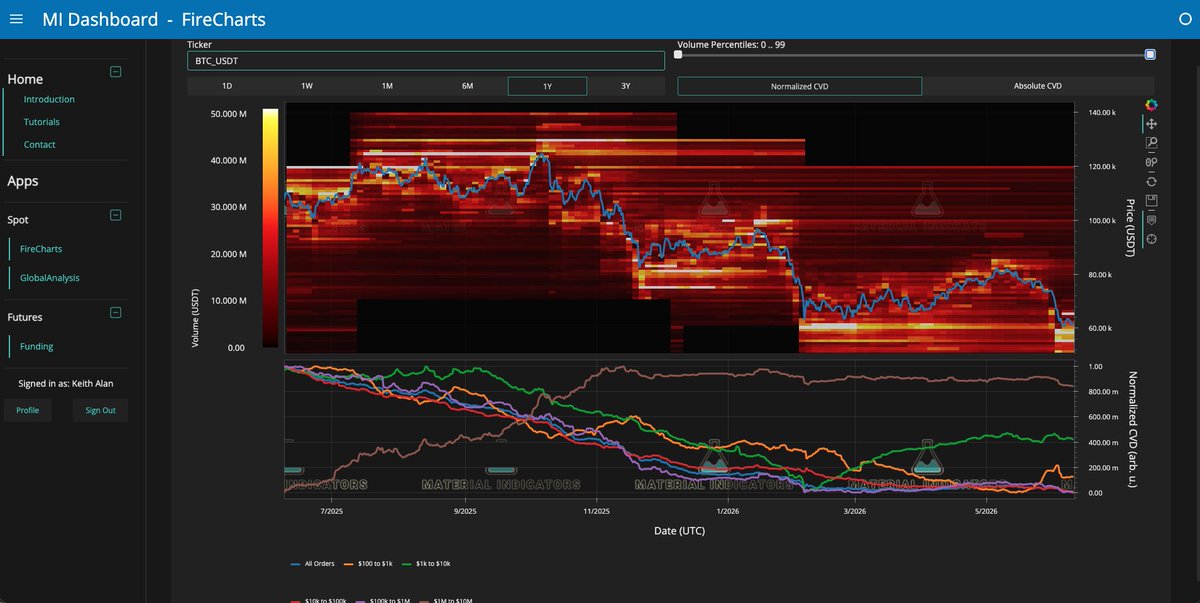This screenshot has width=1200, height=603.
Task: Click the Apps heading
Action: (x=22, y=182)
